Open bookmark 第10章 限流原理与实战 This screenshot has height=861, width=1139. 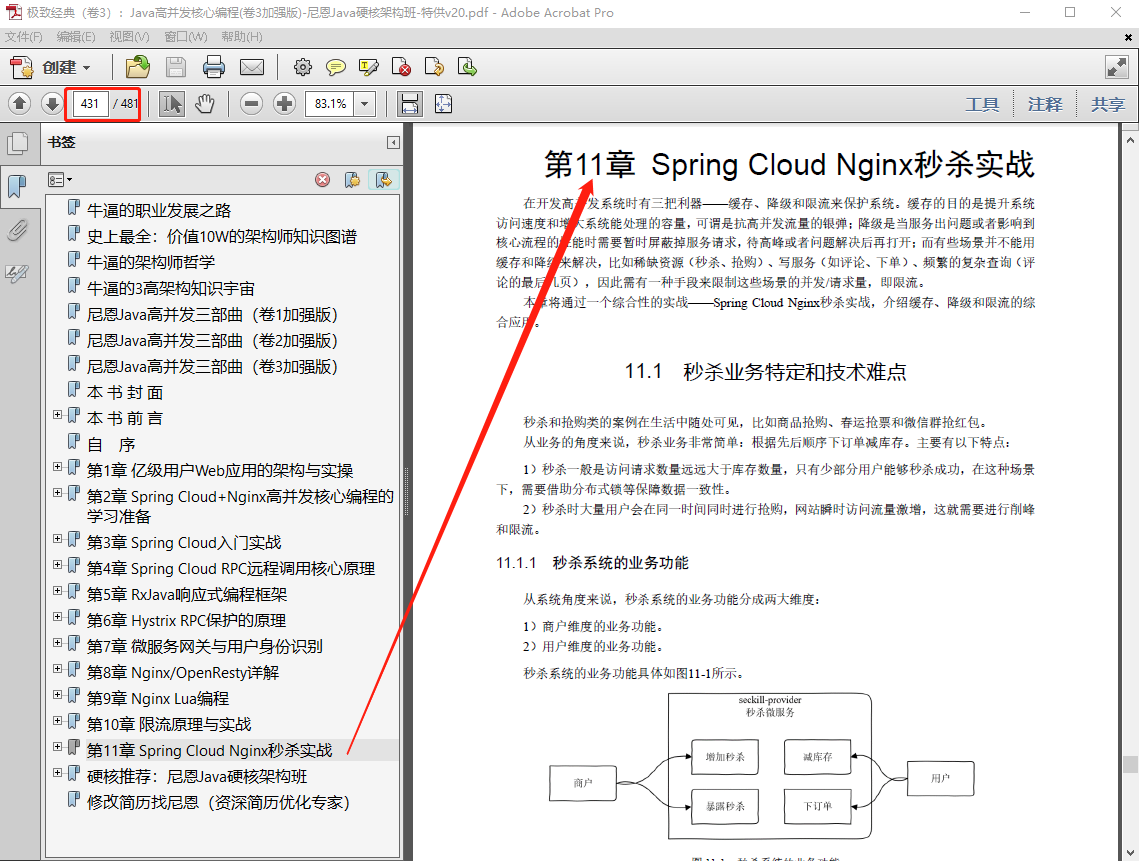pyautogui.click(x=169, y=724)
